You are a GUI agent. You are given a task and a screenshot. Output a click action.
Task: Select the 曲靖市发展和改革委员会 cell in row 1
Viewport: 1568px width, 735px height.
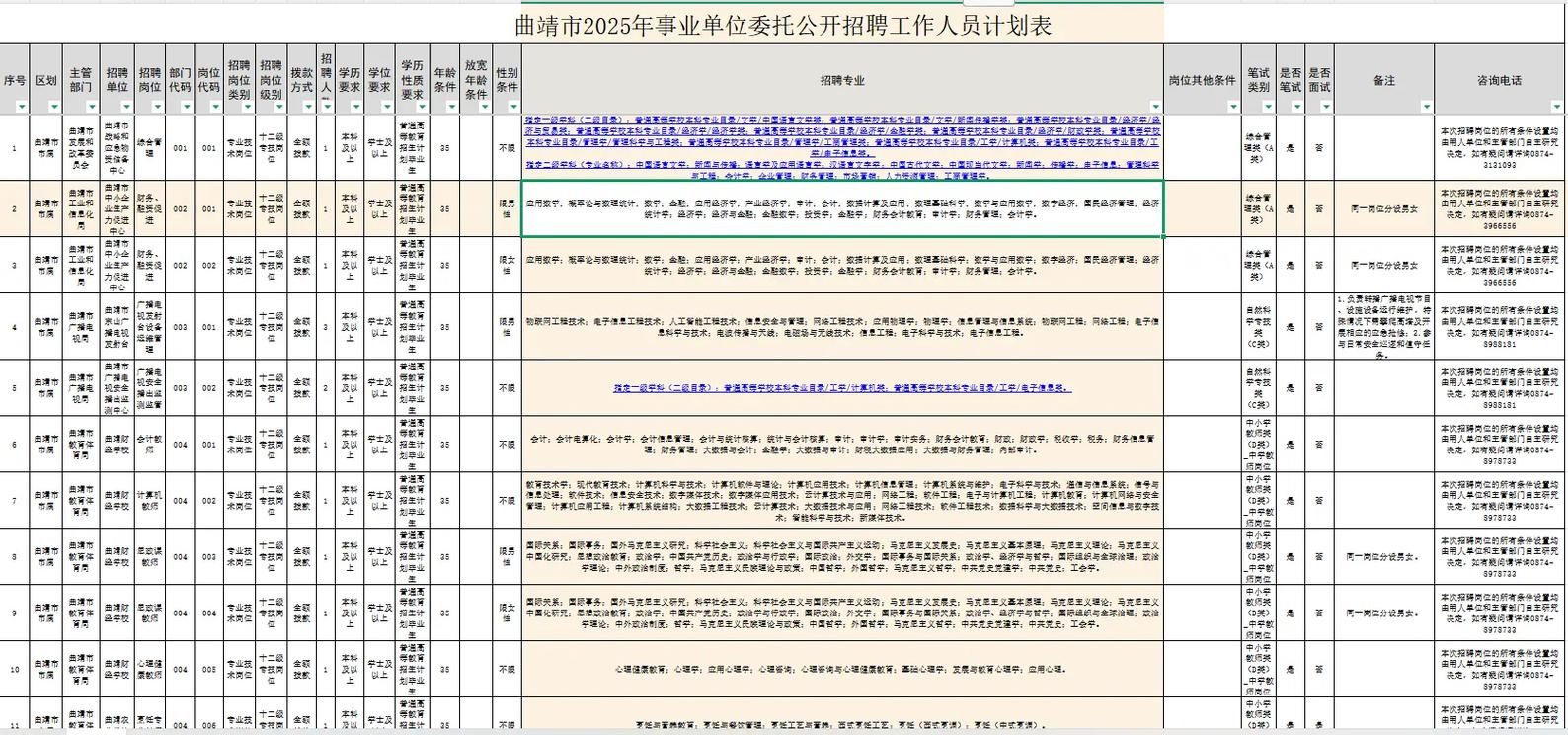(x=80, y=148)
